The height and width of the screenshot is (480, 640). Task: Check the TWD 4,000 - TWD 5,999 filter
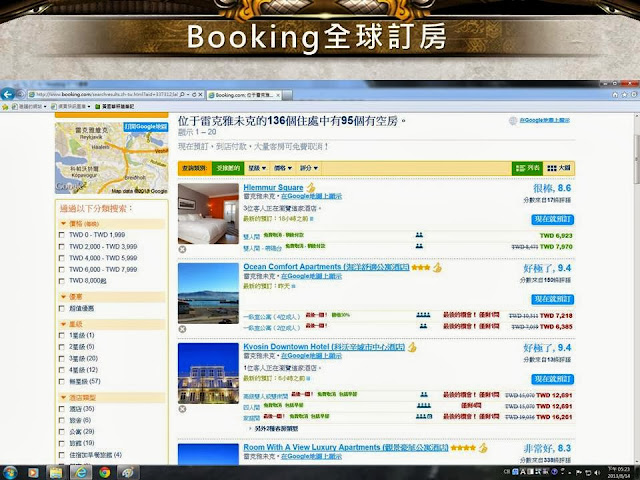click(x=62, y=258)
